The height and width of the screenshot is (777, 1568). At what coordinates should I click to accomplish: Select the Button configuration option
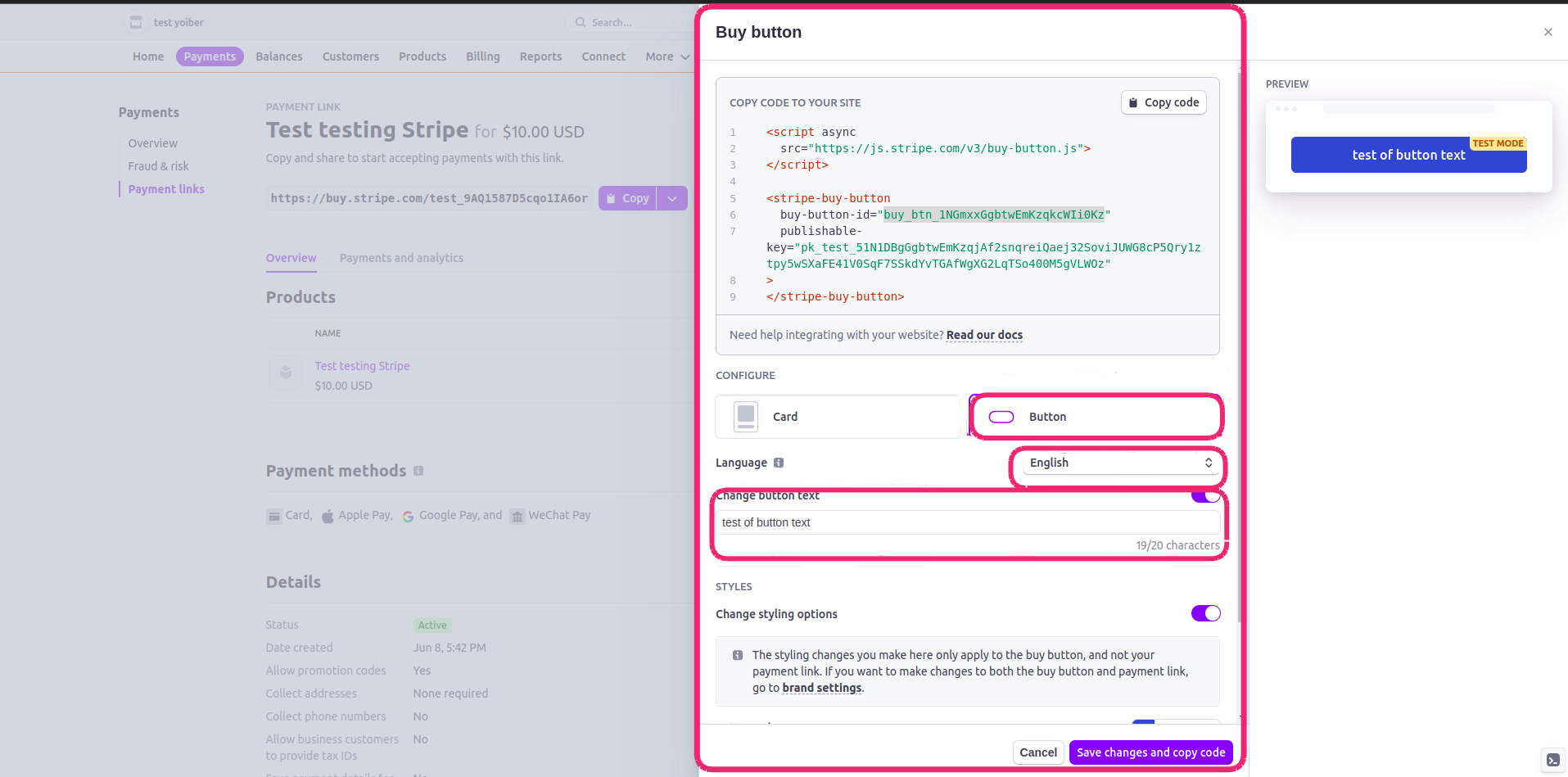tap(1096, 417)
